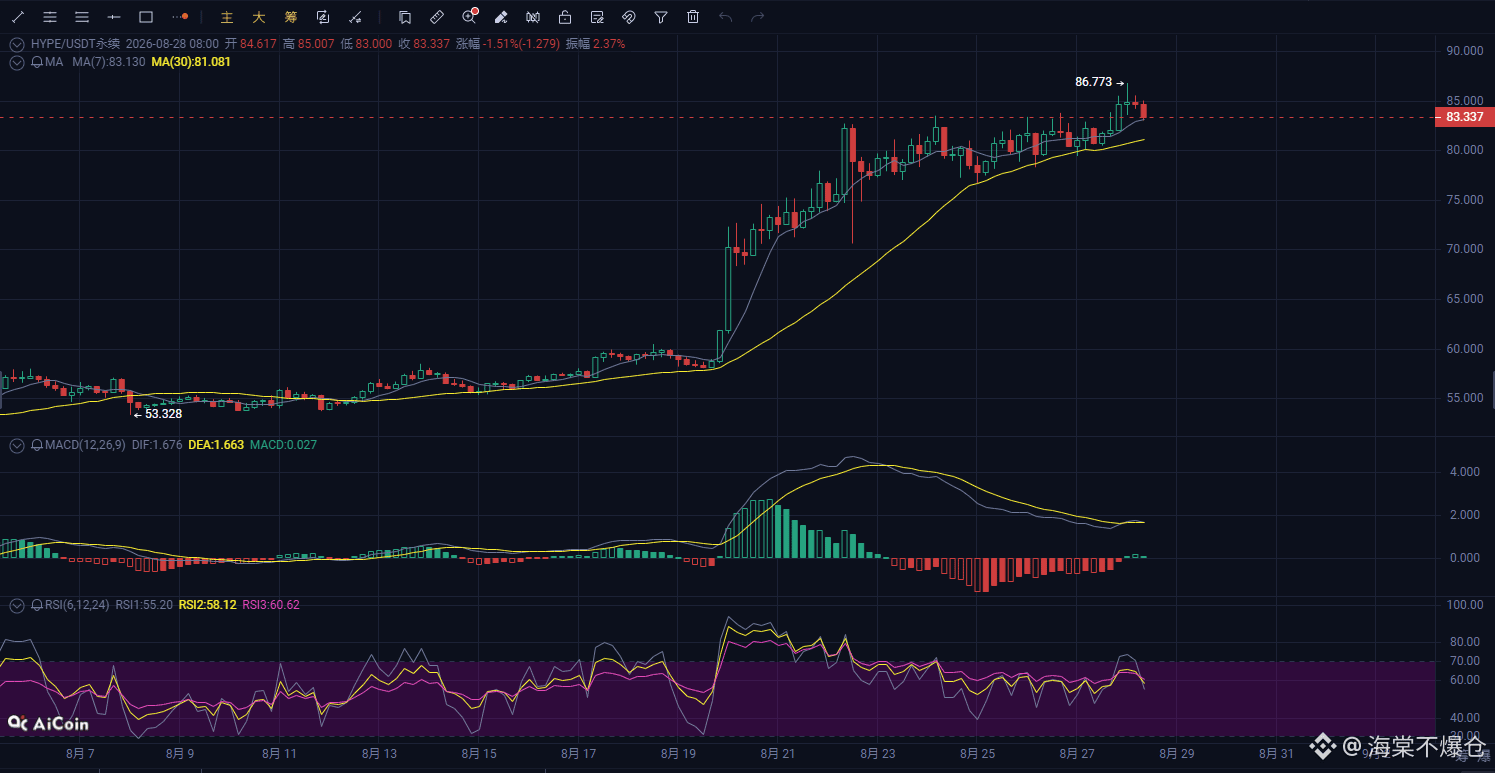1495x773 pixels.
Task: Click the DIF:1.676 value
Action: coord(157,445)
